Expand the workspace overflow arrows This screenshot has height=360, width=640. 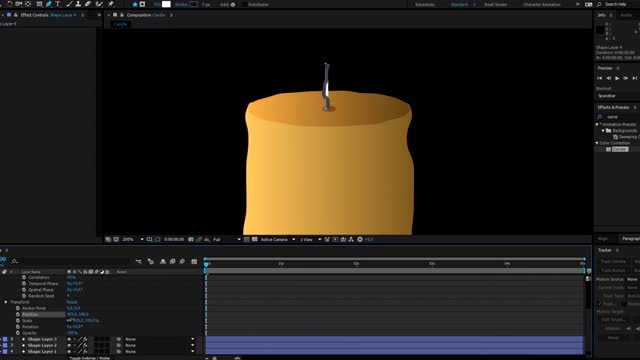pos(578,4)
